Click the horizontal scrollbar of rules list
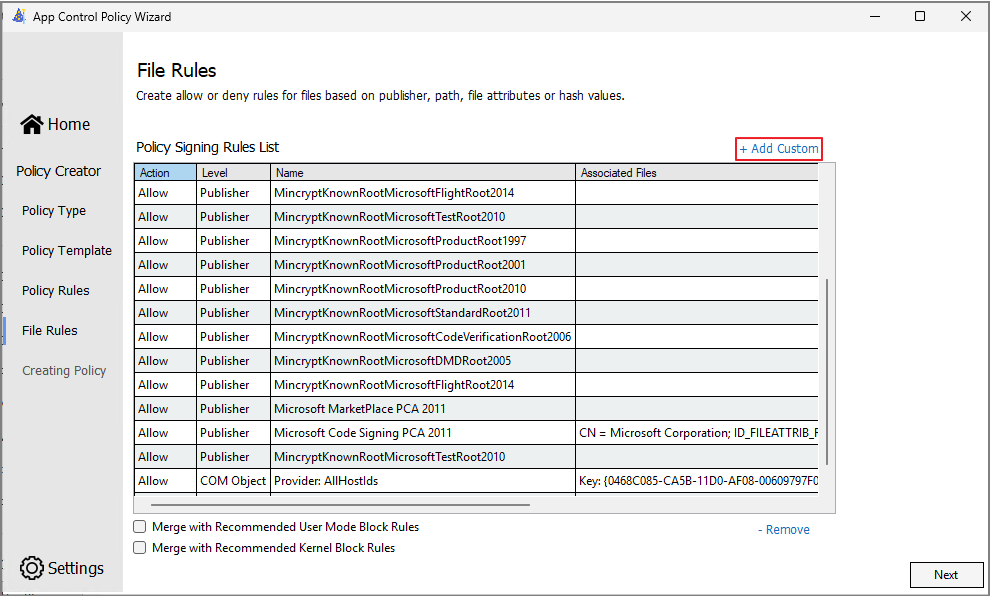Image resolution: width=990 pixels, height=596 pixels. pos(340,504)
